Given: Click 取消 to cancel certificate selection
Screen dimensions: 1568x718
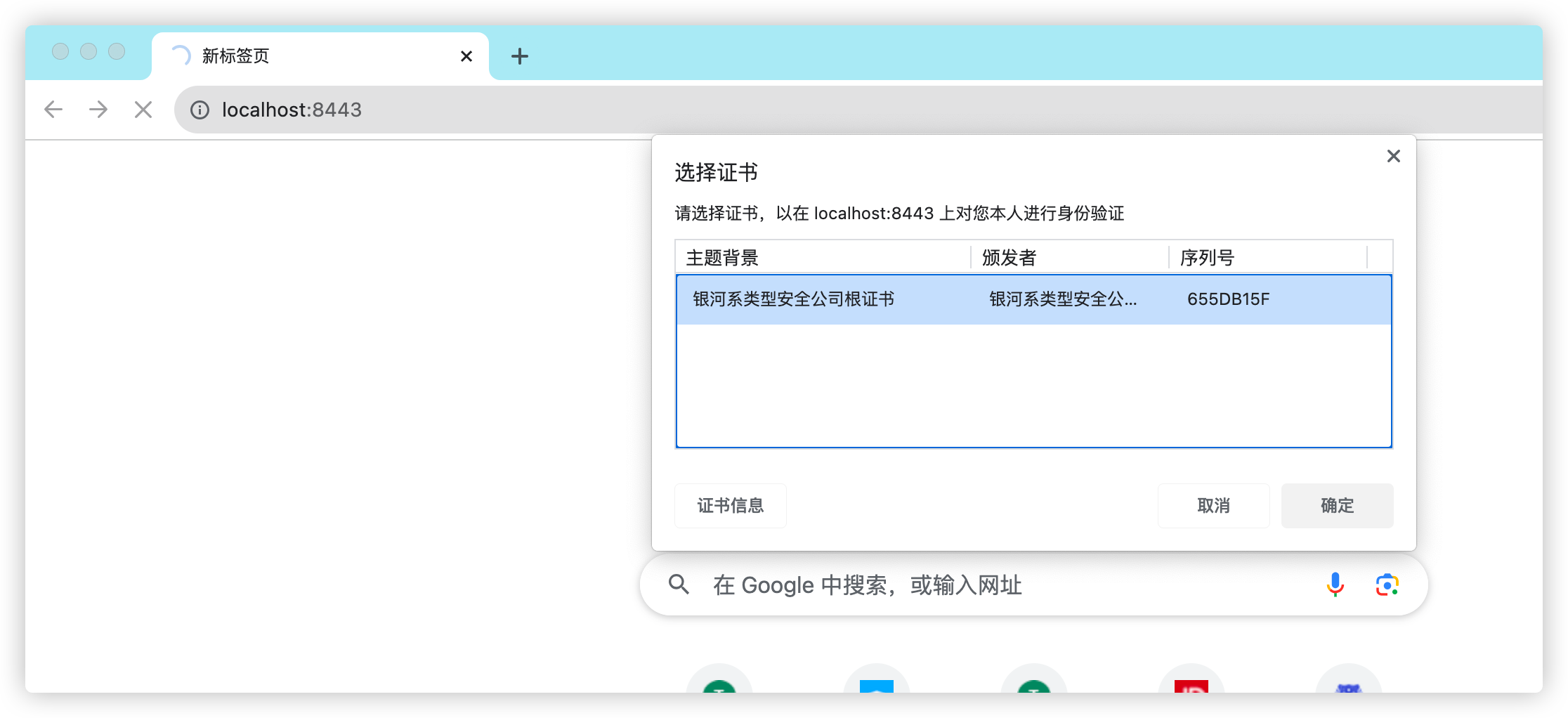Looking at the screenshot, I should pyautogui.click(x=1213, y=505).
